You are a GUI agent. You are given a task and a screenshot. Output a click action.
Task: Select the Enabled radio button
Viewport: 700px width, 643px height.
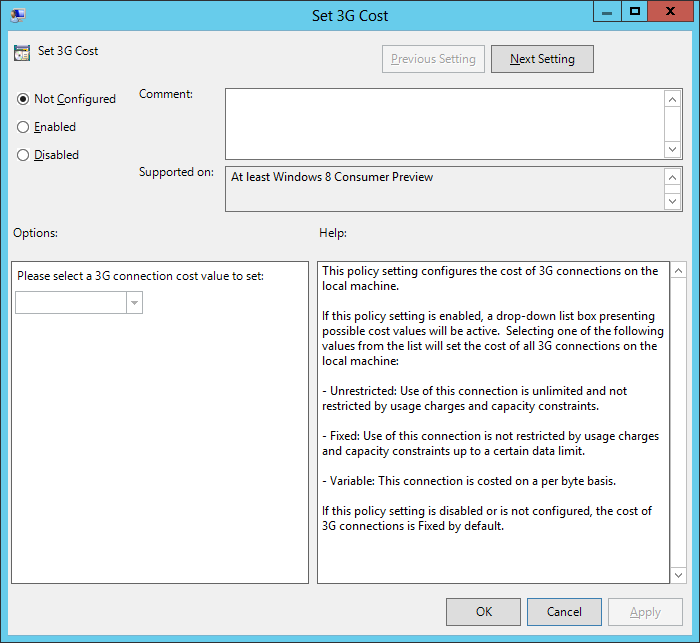[x=23, y=127]
